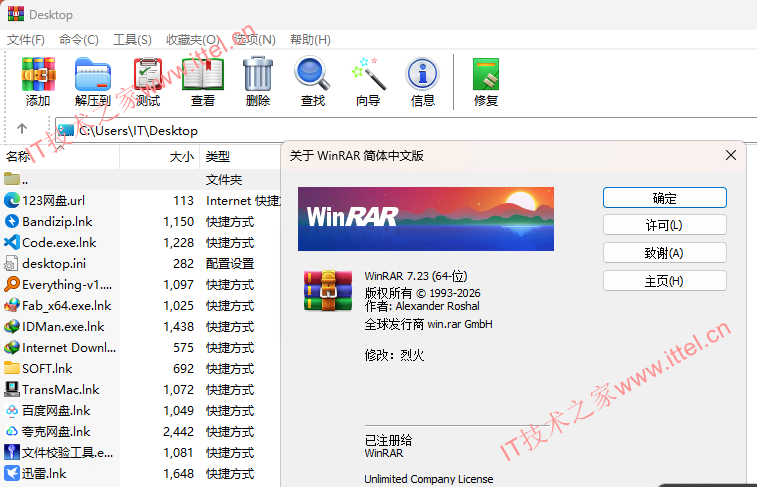
Task: Select the 123网盘.url file icon
Action: [x=12, y=200]
